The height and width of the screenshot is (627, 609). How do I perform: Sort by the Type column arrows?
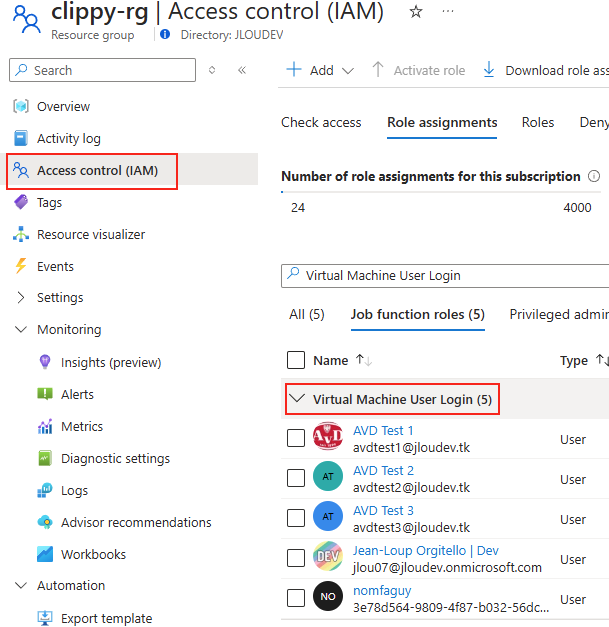click(x=602, y=360)
